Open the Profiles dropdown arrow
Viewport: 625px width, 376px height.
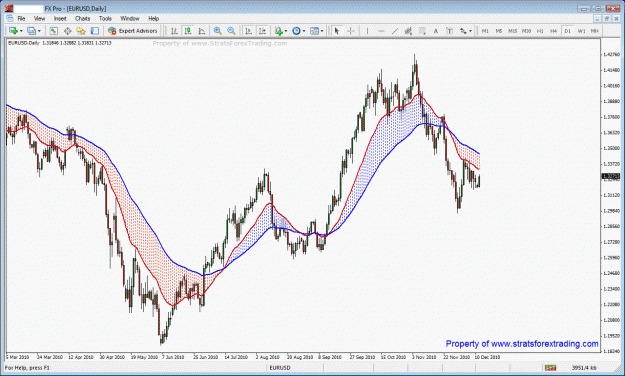coord(39,31)
